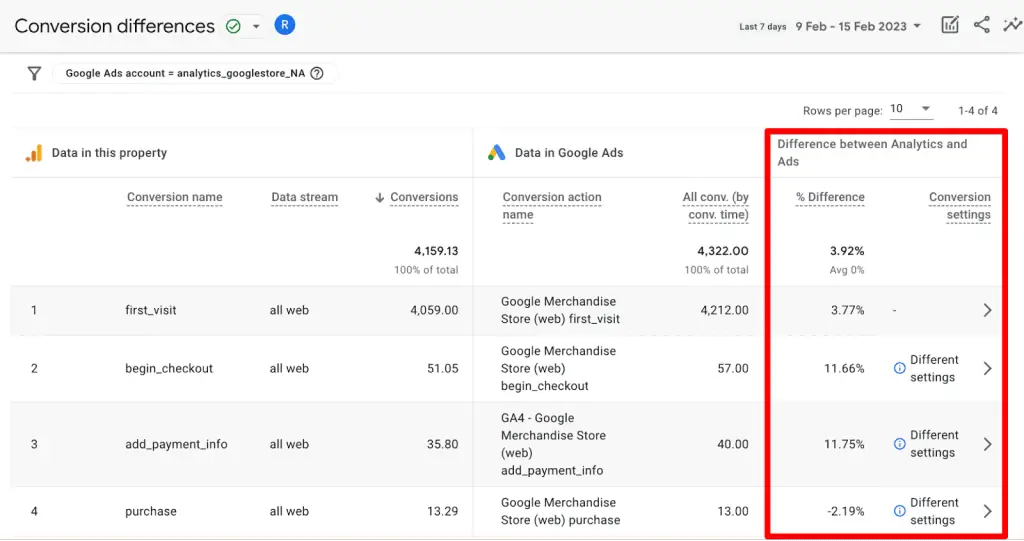Screen dimensions: 1024x541
Task: Click the 51.05 conversions value
Action: (x=443, y=369)
